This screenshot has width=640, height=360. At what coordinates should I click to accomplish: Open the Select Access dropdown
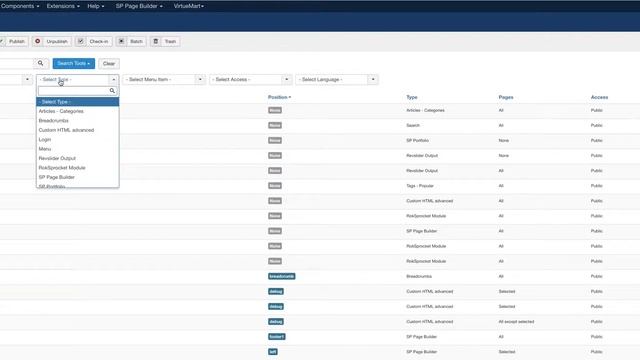point(251,80)
